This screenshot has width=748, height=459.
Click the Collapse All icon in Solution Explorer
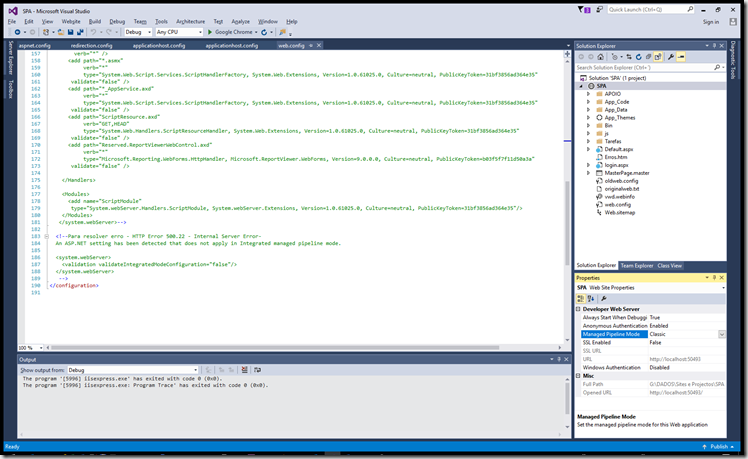point(648,57)
